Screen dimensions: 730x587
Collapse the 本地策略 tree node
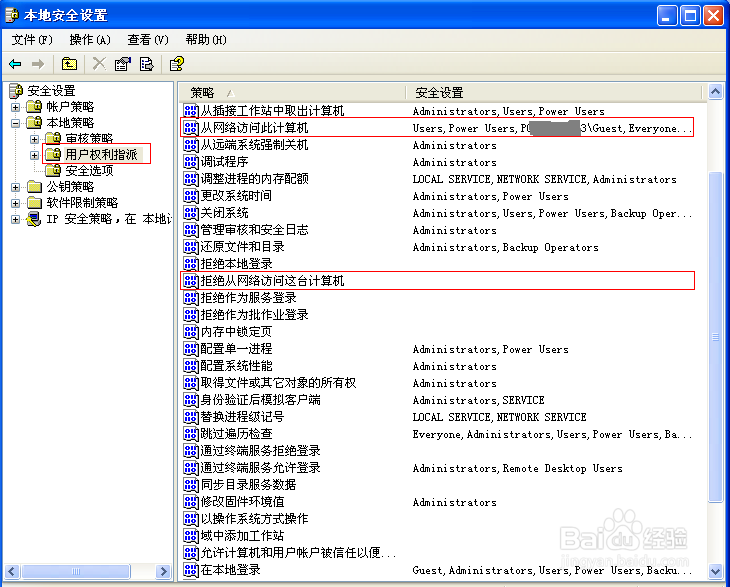15,123
